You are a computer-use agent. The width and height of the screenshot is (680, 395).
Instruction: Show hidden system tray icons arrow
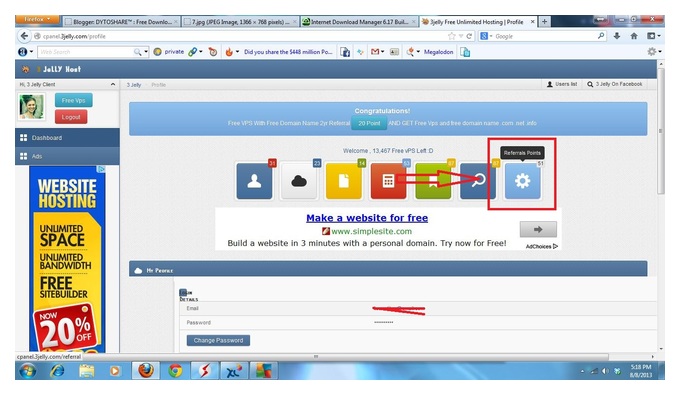click(582, 371)
